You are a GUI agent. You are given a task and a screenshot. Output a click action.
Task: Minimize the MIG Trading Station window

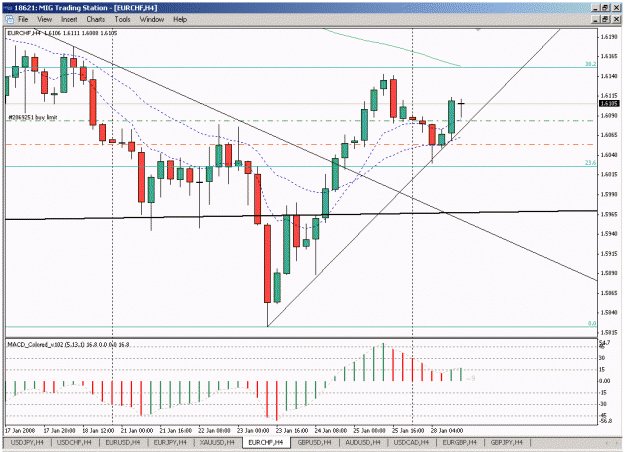pyautogui.click(x=596, y=8)
